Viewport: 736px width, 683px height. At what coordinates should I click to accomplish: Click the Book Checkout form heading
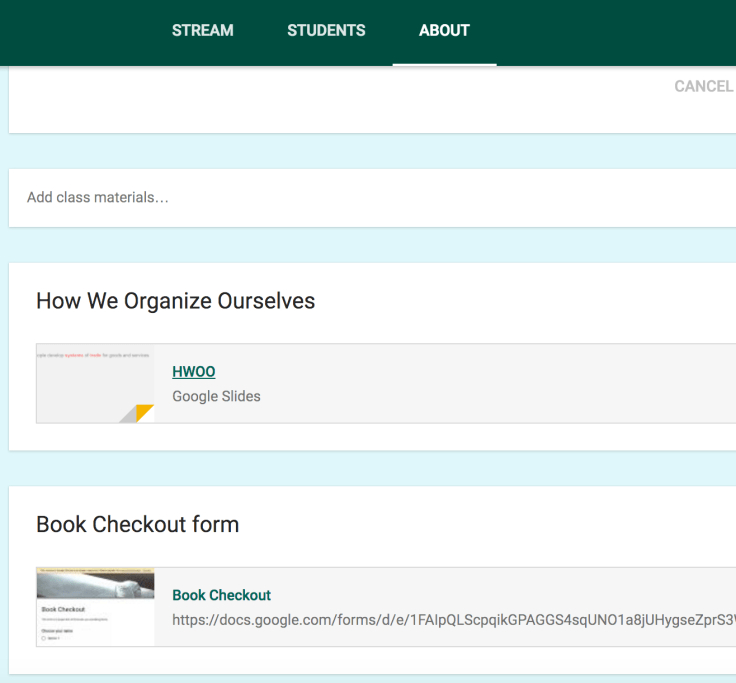click(137, 524)
